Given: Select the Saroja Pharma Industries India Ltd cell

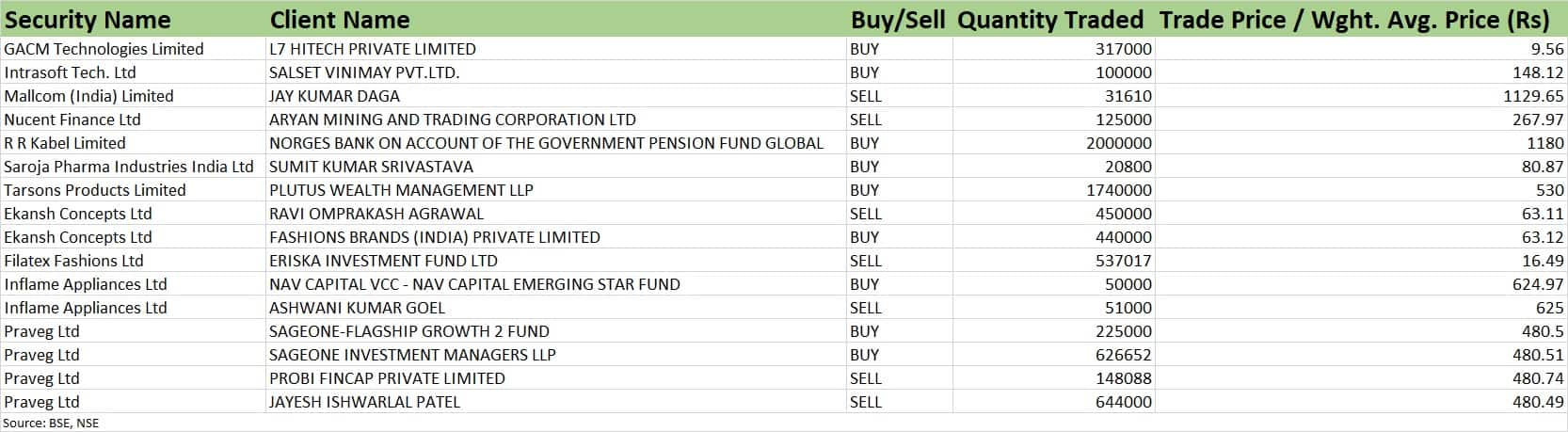Looking at the screenshot, I should pos(129,167).
